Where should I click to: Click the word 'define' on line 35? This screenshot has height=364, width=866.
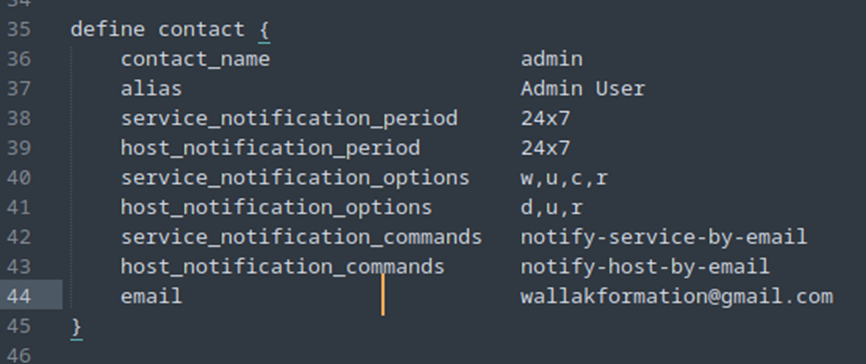(x=108, y=29)
